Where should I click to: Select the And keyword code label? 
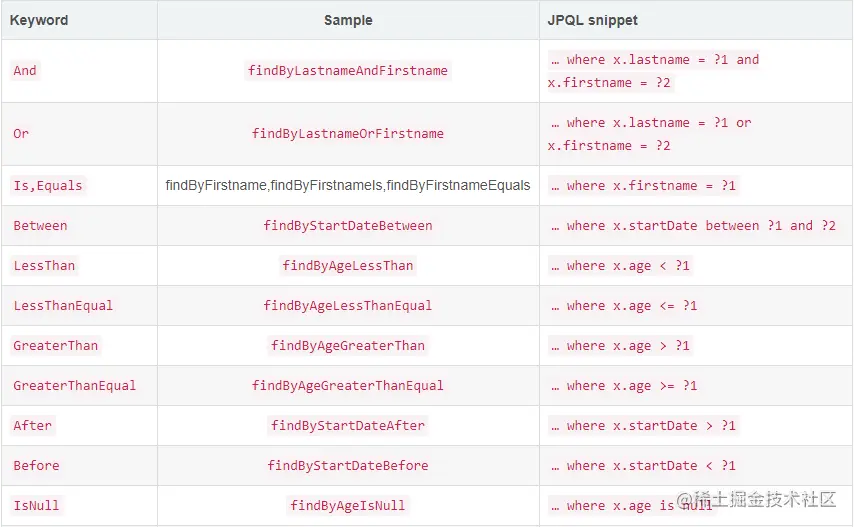point(25,71)
